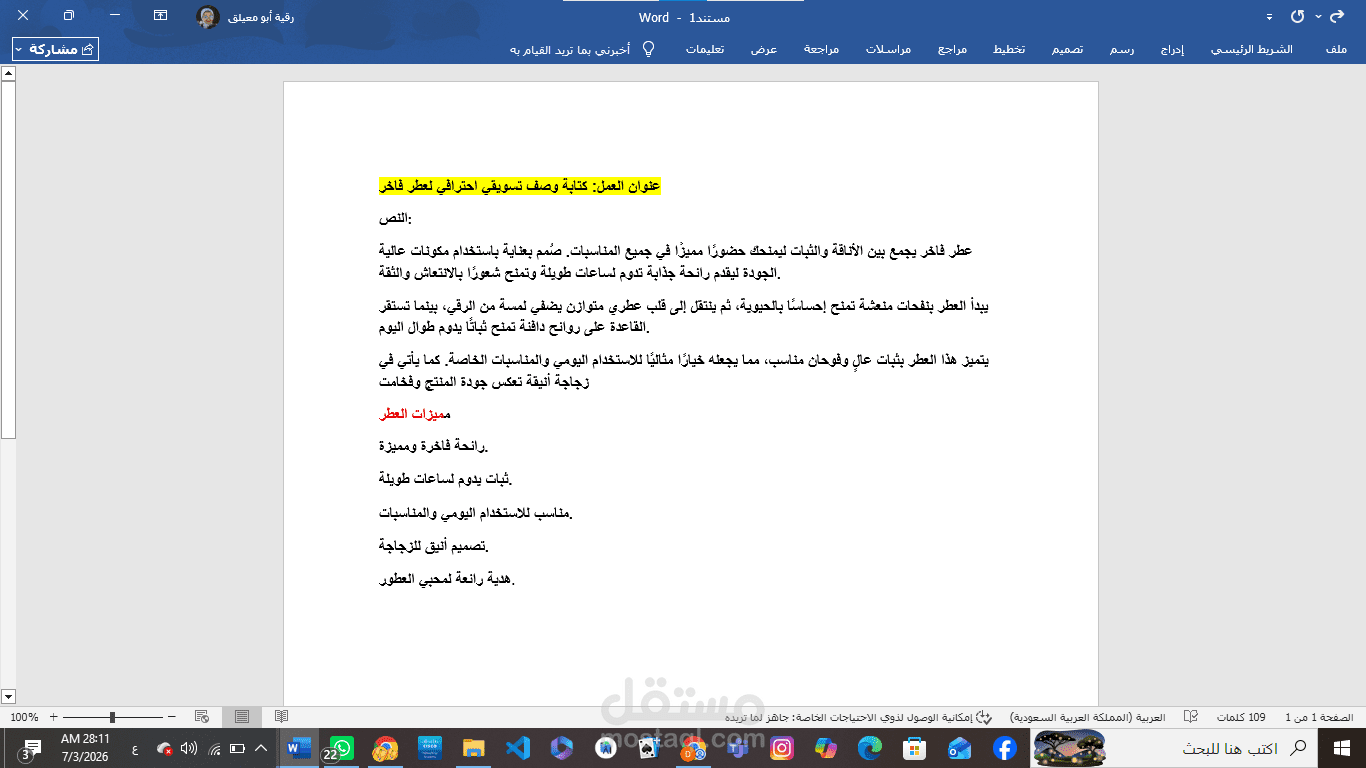
Task: Open the تصميم (Design) tab
Action: (x=1066, y=49)
